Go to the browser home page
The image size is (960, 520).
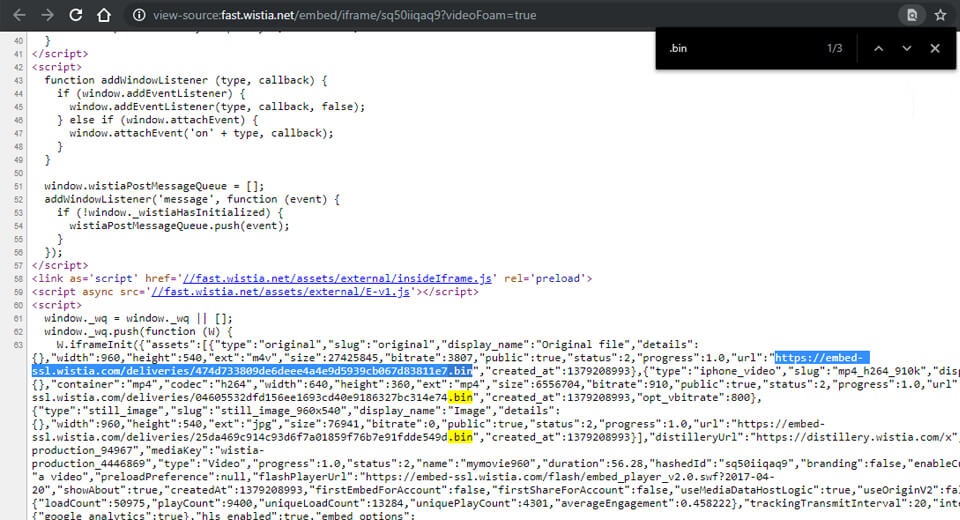105,15
